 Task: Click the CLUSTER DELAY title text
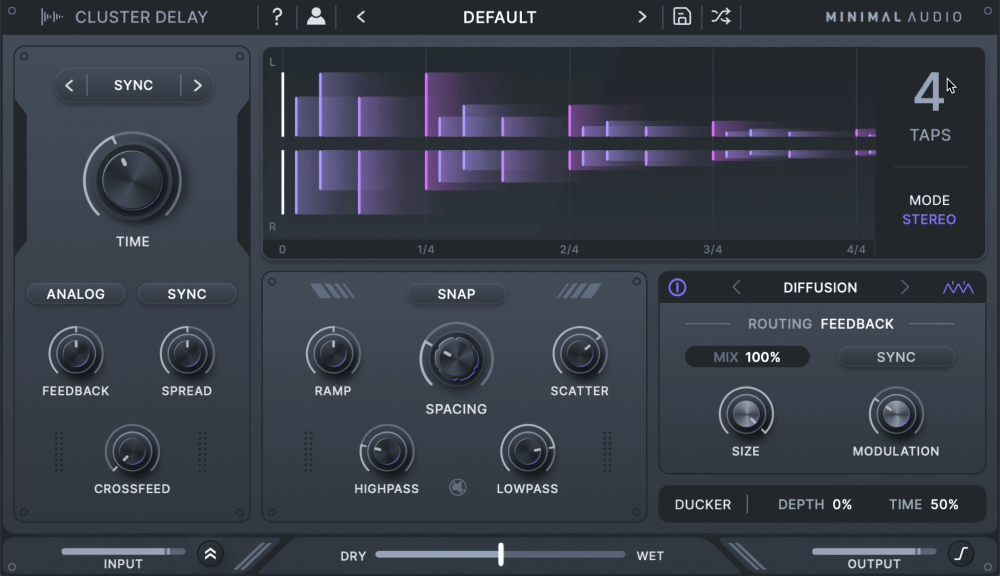point(142,17)
